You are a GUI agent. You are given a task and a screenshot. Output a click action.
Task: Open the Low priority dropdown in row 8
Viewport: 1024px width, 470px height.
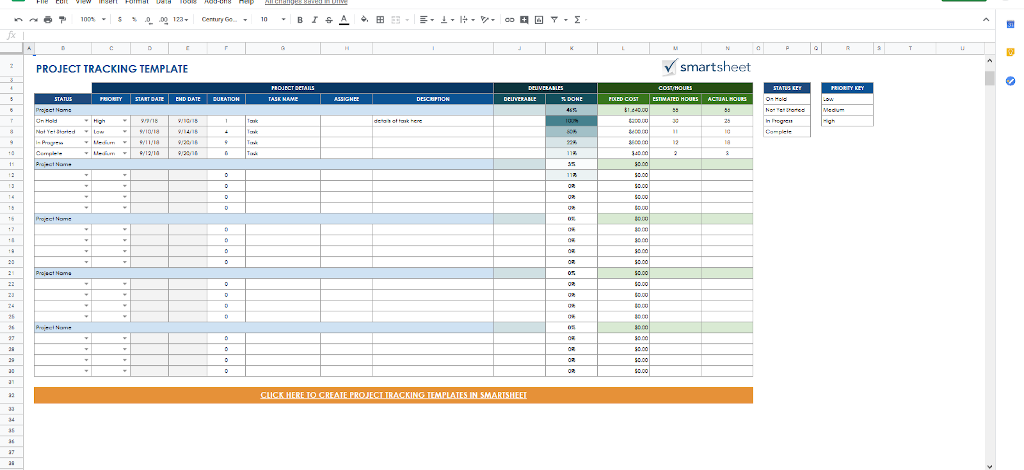(x=125, y=132)
